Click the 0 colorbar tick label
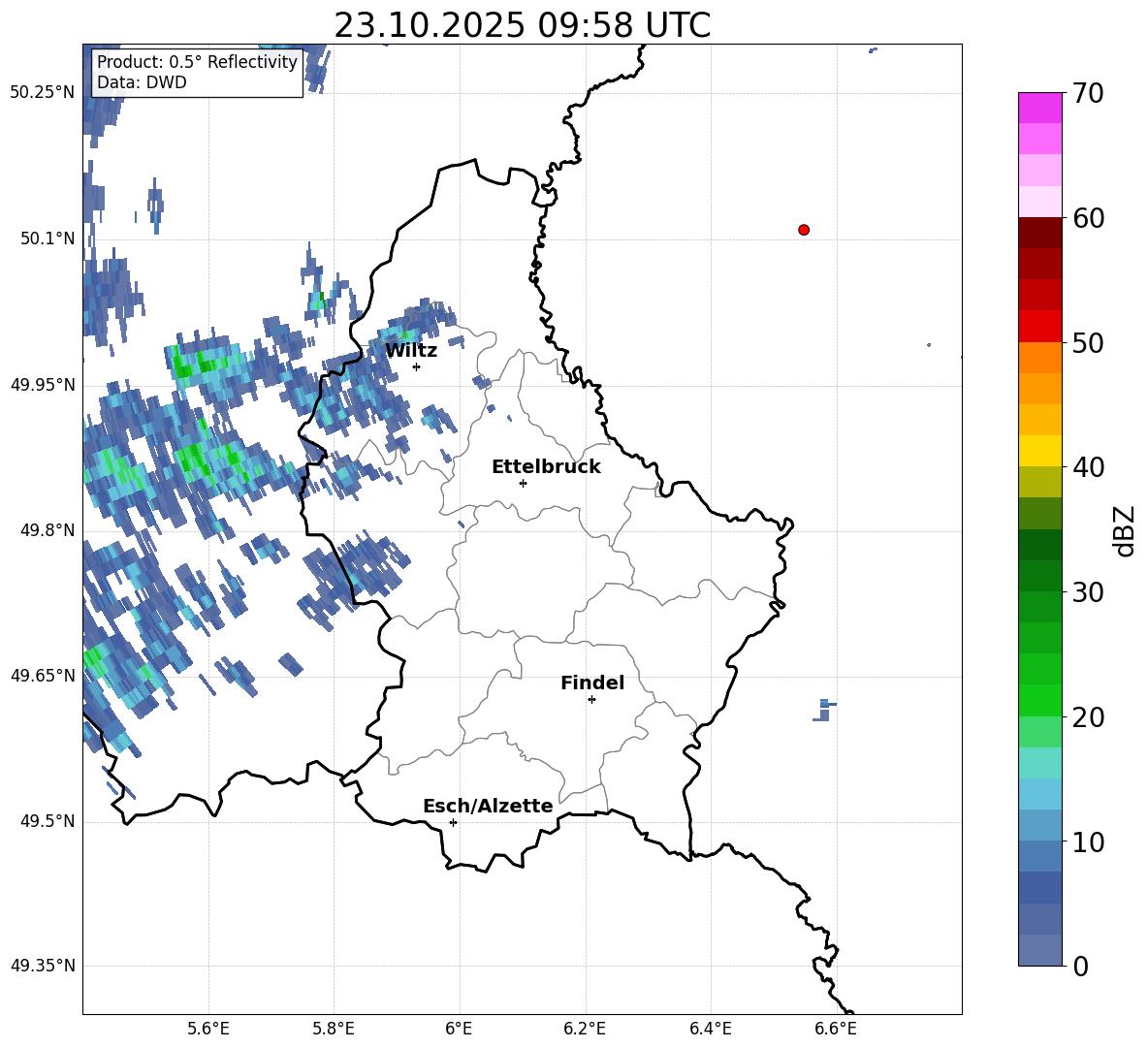The height and width of the screenshot is (1048, 1148). click(x=1080, y=966)
